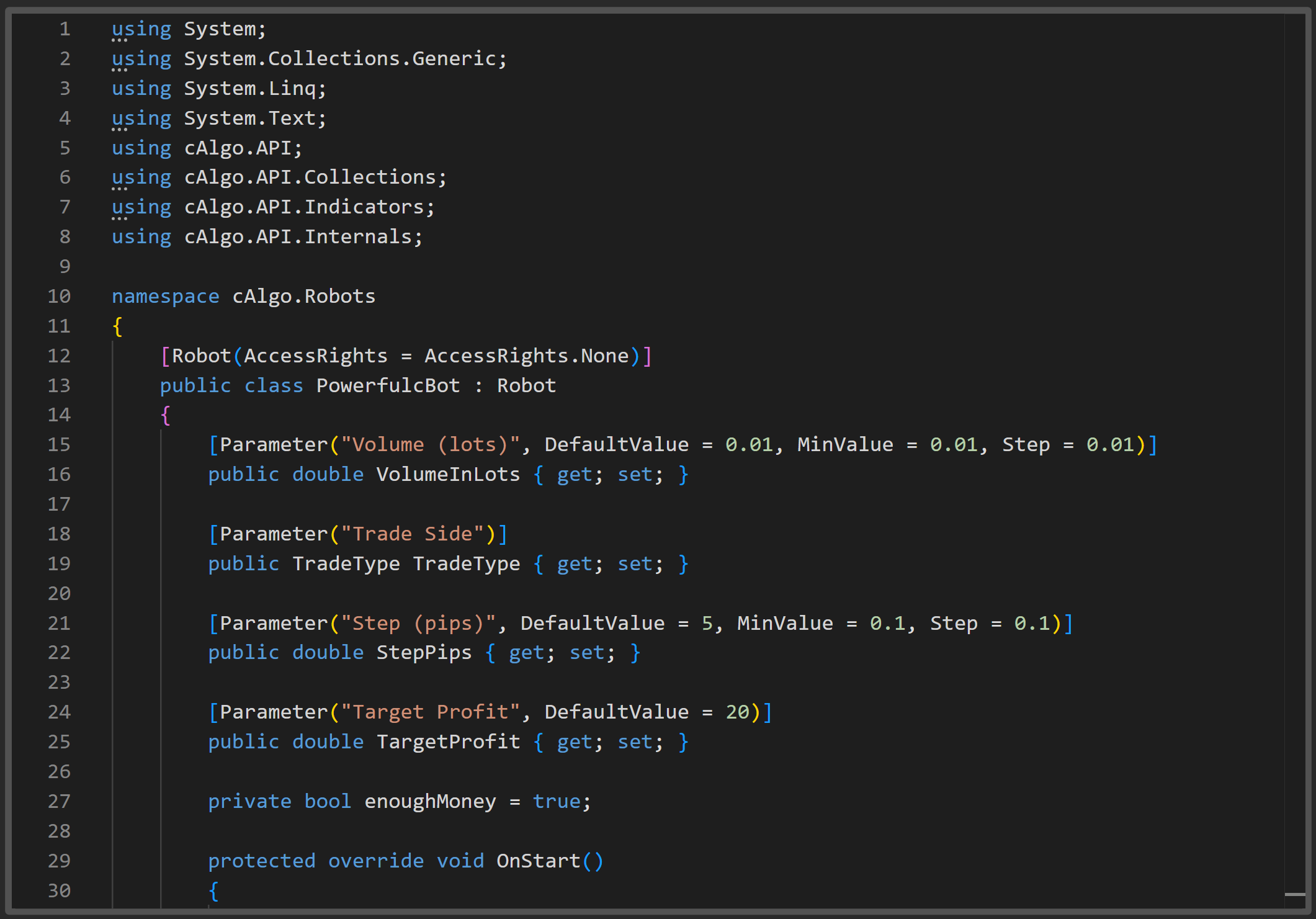The height and width of the screenshot is (919, 1316).
Task: Click the empty line number 9
Action: tap(64, 266)
